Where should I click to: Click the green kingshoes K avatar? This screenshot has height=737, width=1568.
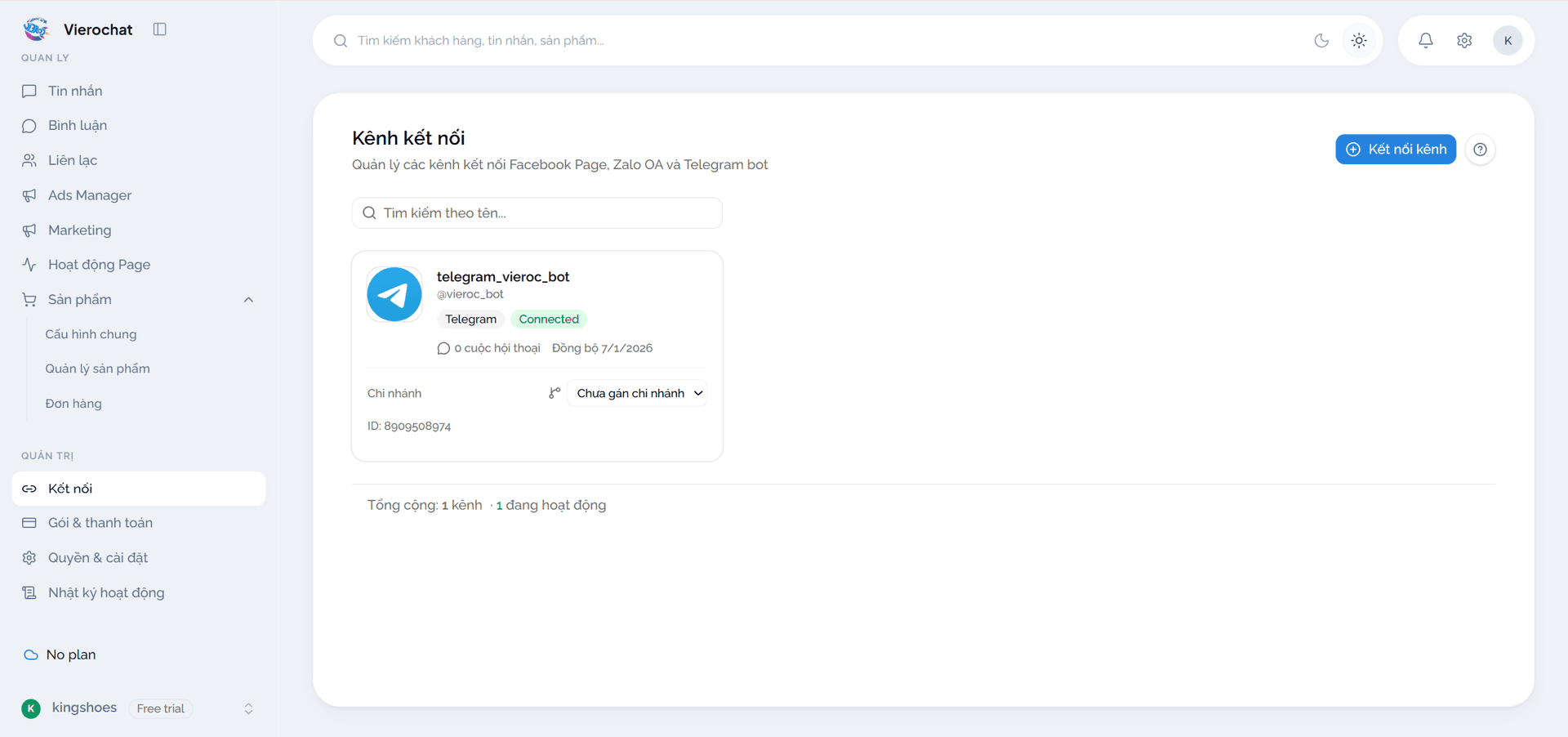pos(31,708)
